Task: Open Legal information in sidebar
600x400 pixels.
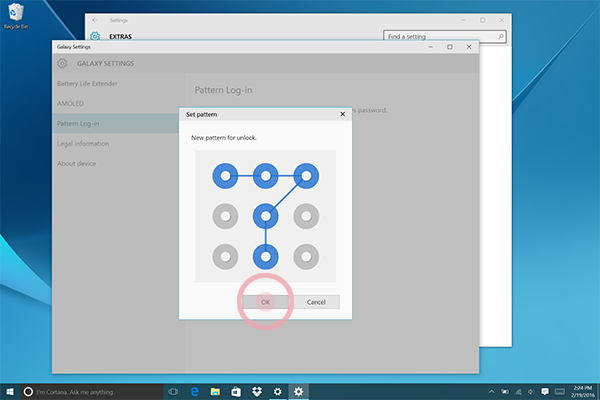Action: coord(83,144)
